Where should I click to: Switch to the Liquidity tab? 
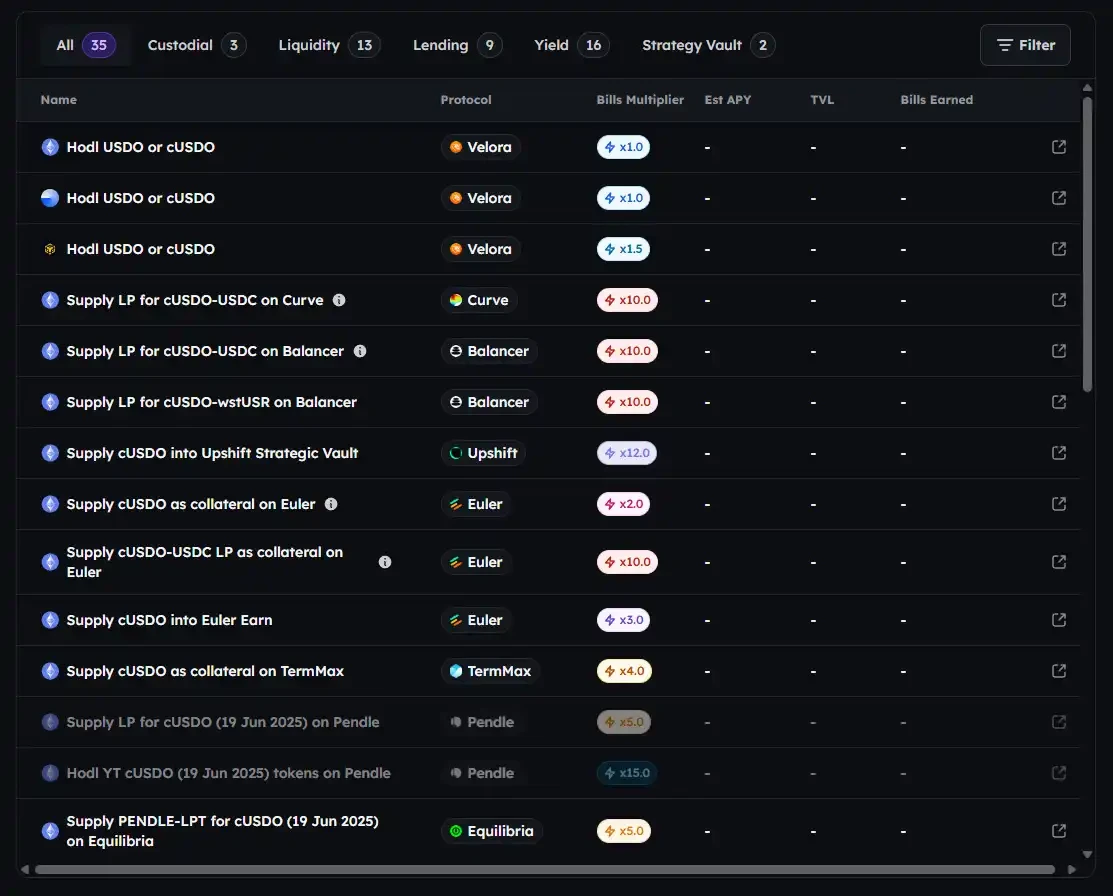coord(328,45)
